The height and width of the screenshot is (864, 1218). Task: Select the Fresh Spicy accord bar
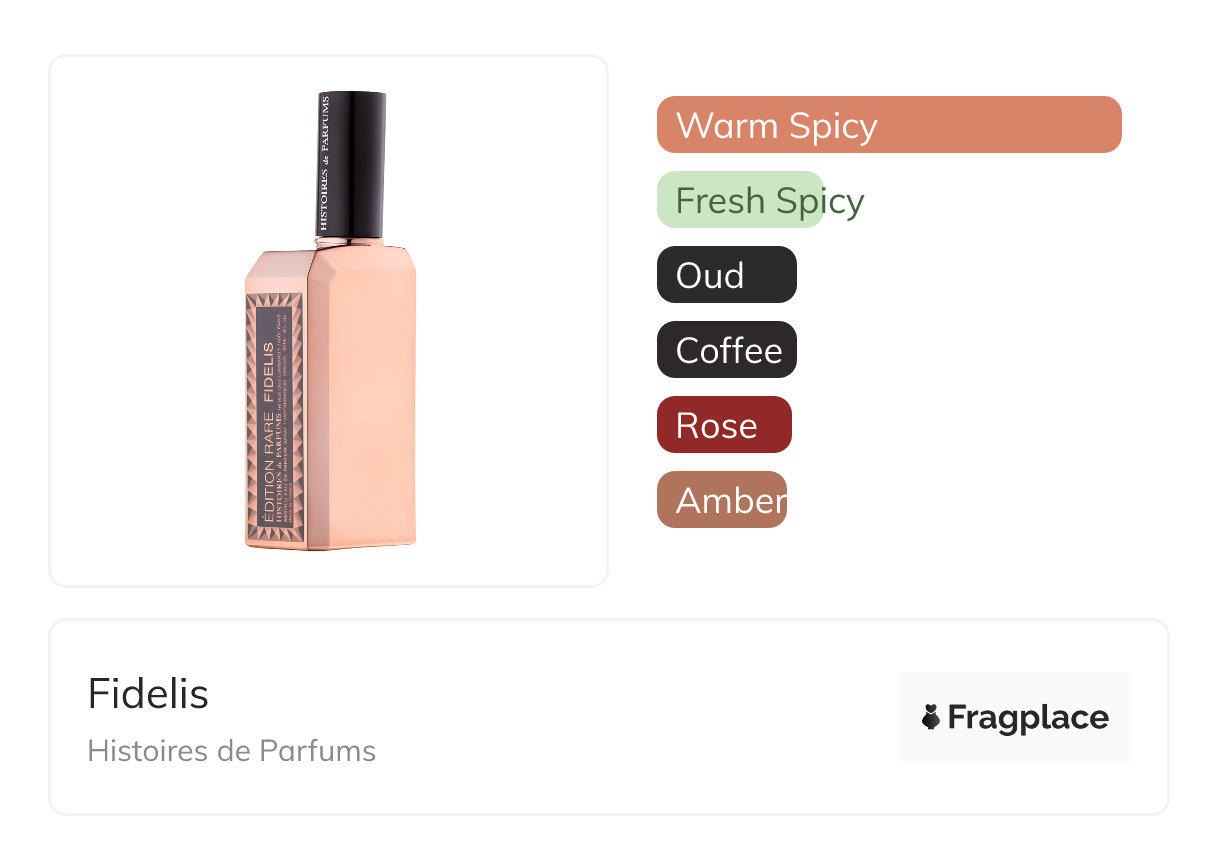(x=741, y=200)
